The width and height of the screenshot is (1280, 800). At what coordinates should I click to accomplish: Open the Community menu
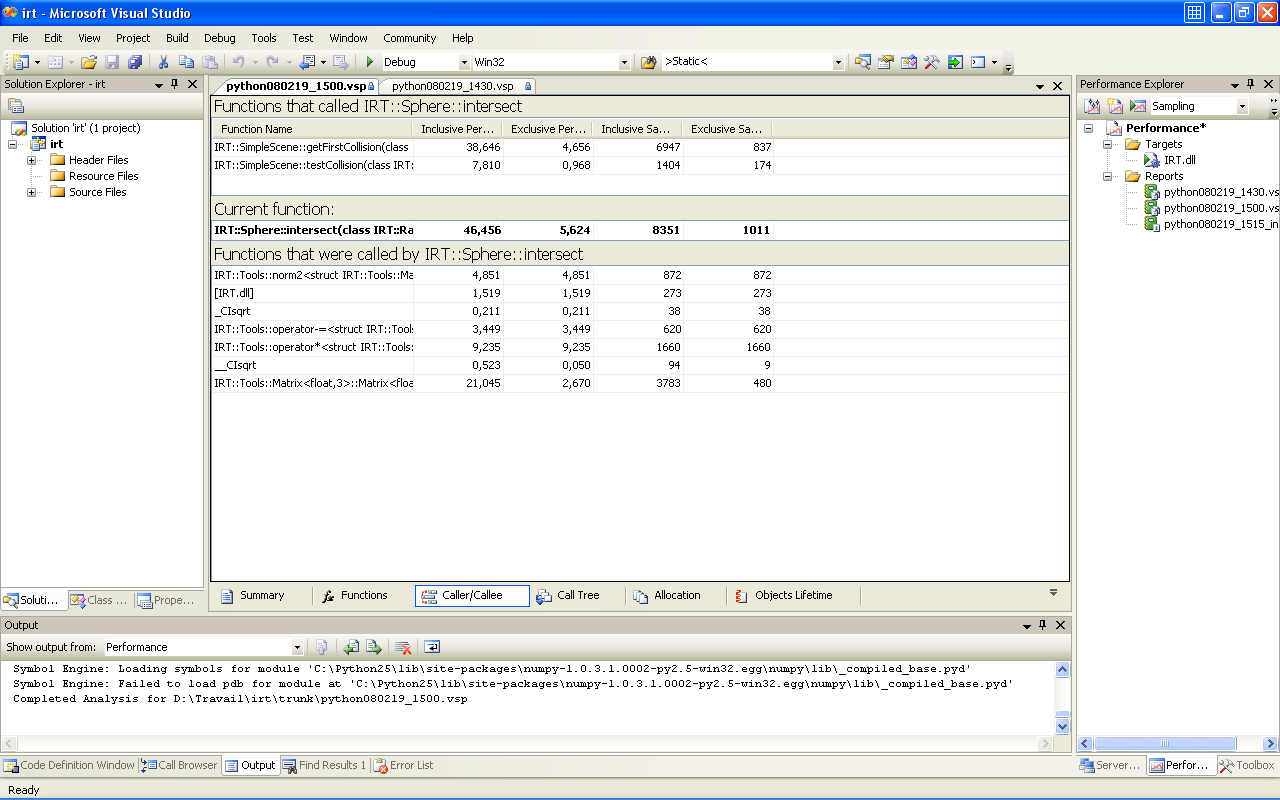click(x=409, y=38)
